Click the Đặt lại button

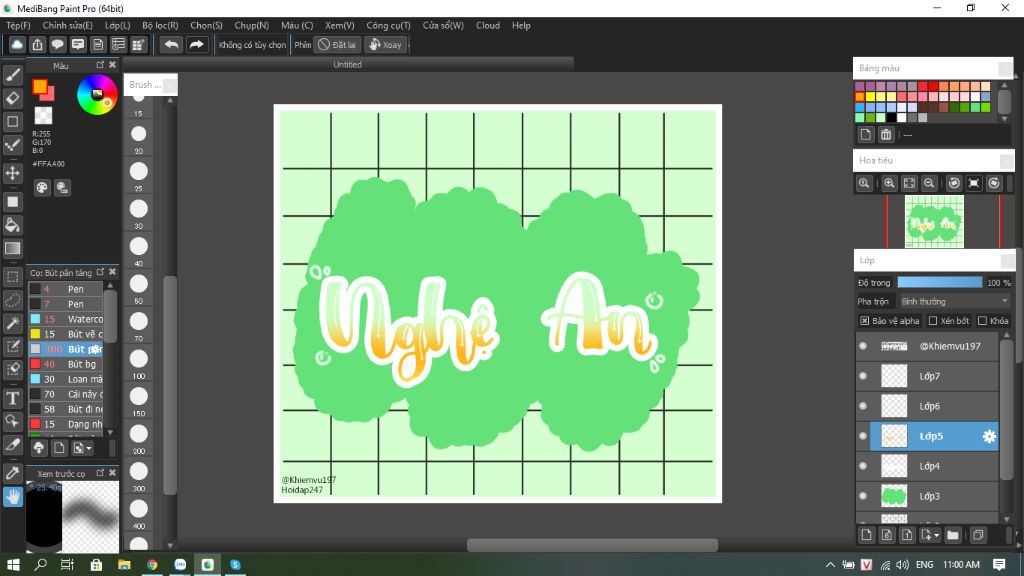coord(338,44)
